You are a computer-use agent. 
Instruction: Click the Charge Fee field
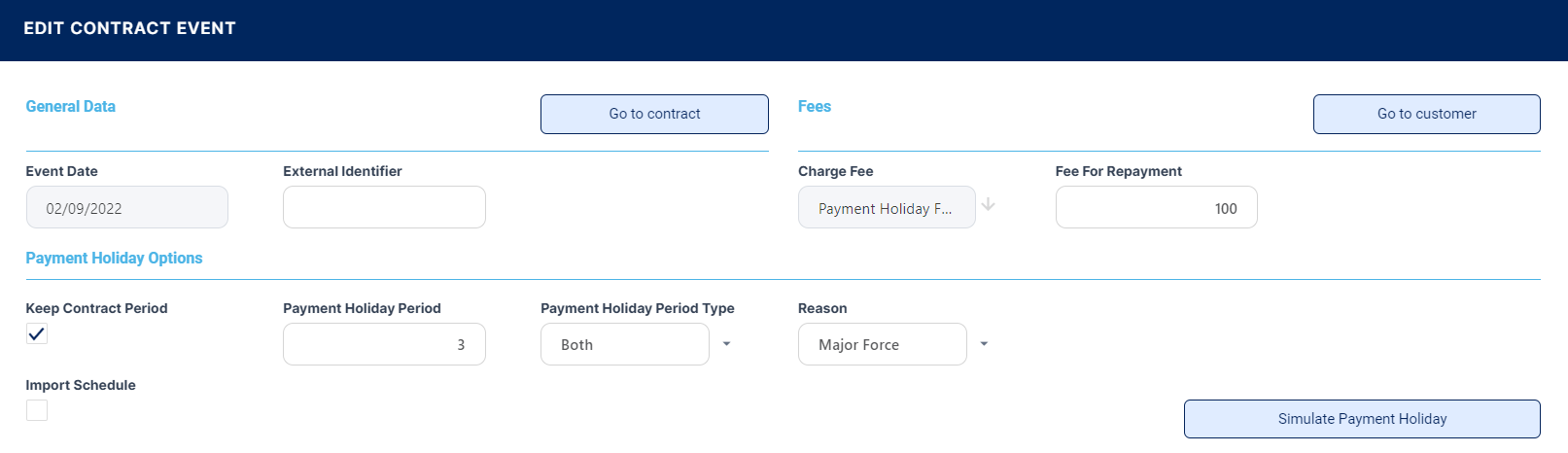(x=886, y=208)
